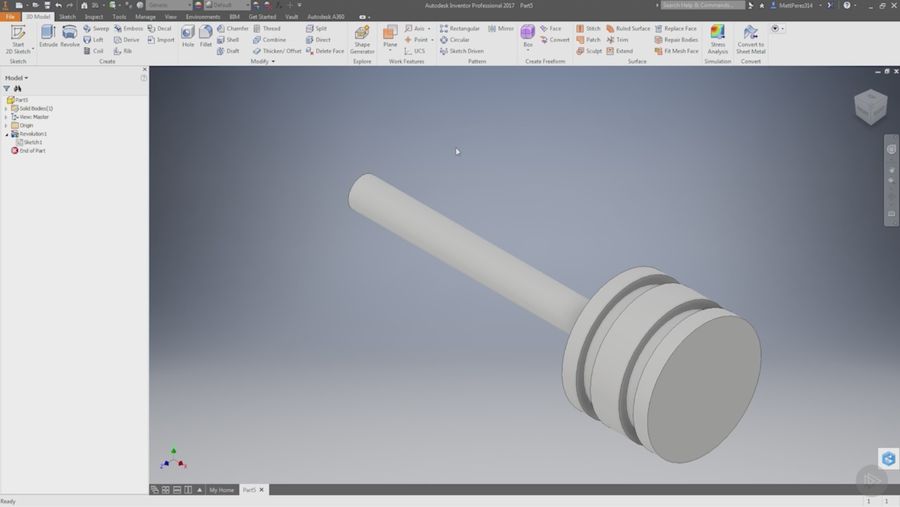Collapse the Revolution1 feature node
900x507 pixels.
[6, 134]
